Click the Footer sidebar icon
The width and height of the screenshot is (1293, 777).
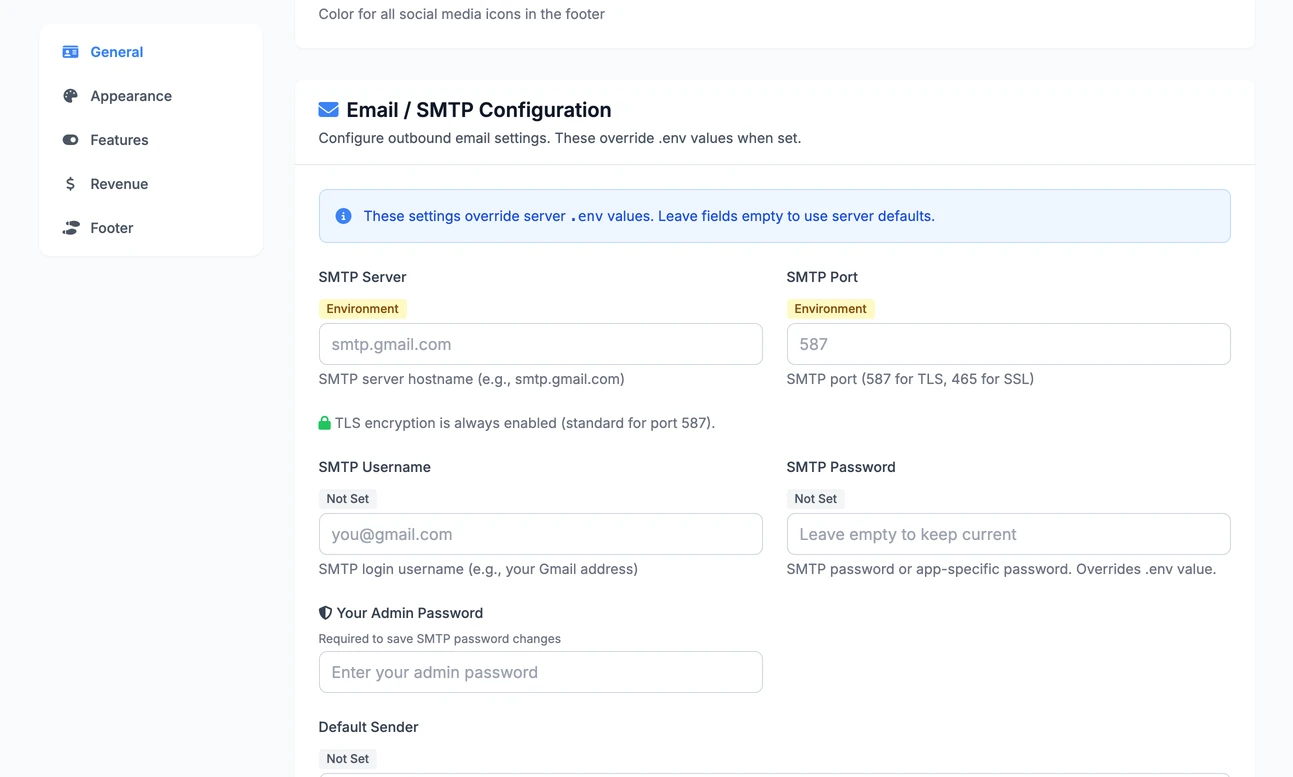70,228
